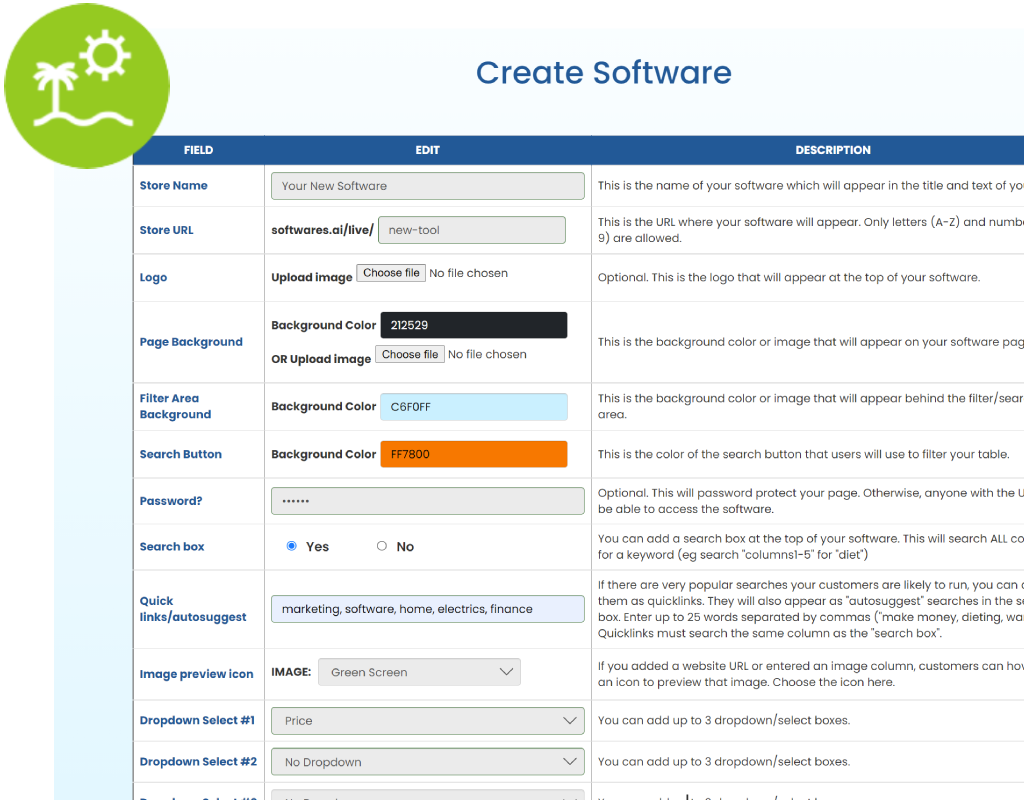1024x800 pixels.
Task: Disable the Search box by selecting No
Action: pos(381,546)
